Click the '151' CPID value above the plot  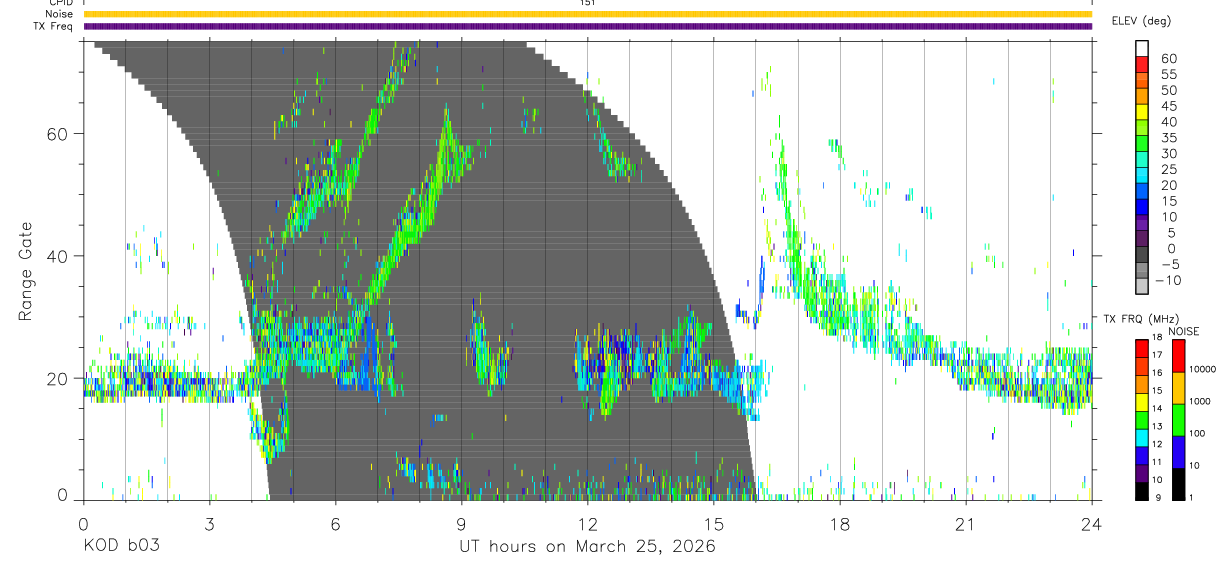click(587, 3)
